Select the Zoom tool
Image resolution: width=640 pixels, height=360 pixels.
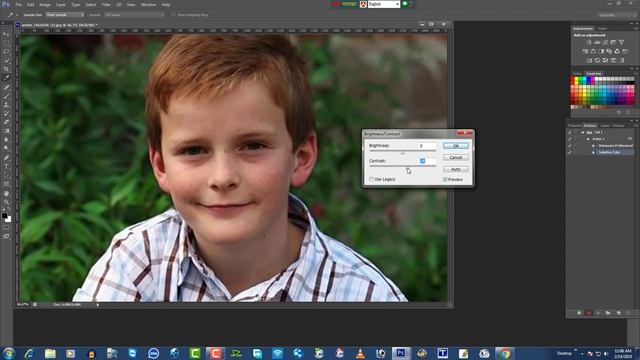click(x=6, y=202)
